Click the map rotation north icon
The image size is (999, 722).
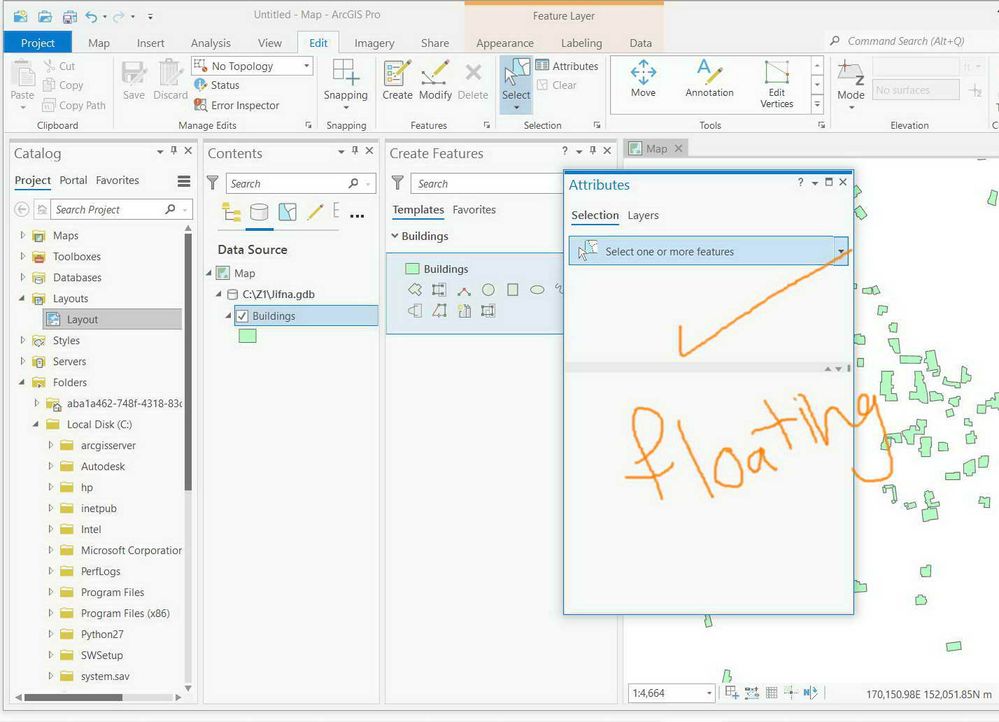pos(810,693)
